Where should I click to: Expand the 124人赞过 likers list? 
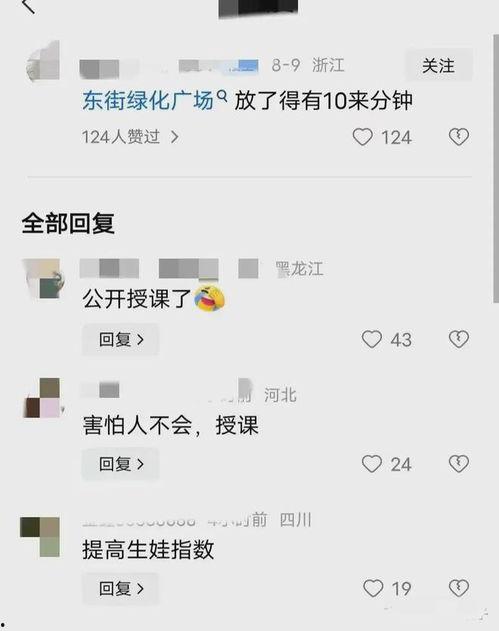(130, 137)
